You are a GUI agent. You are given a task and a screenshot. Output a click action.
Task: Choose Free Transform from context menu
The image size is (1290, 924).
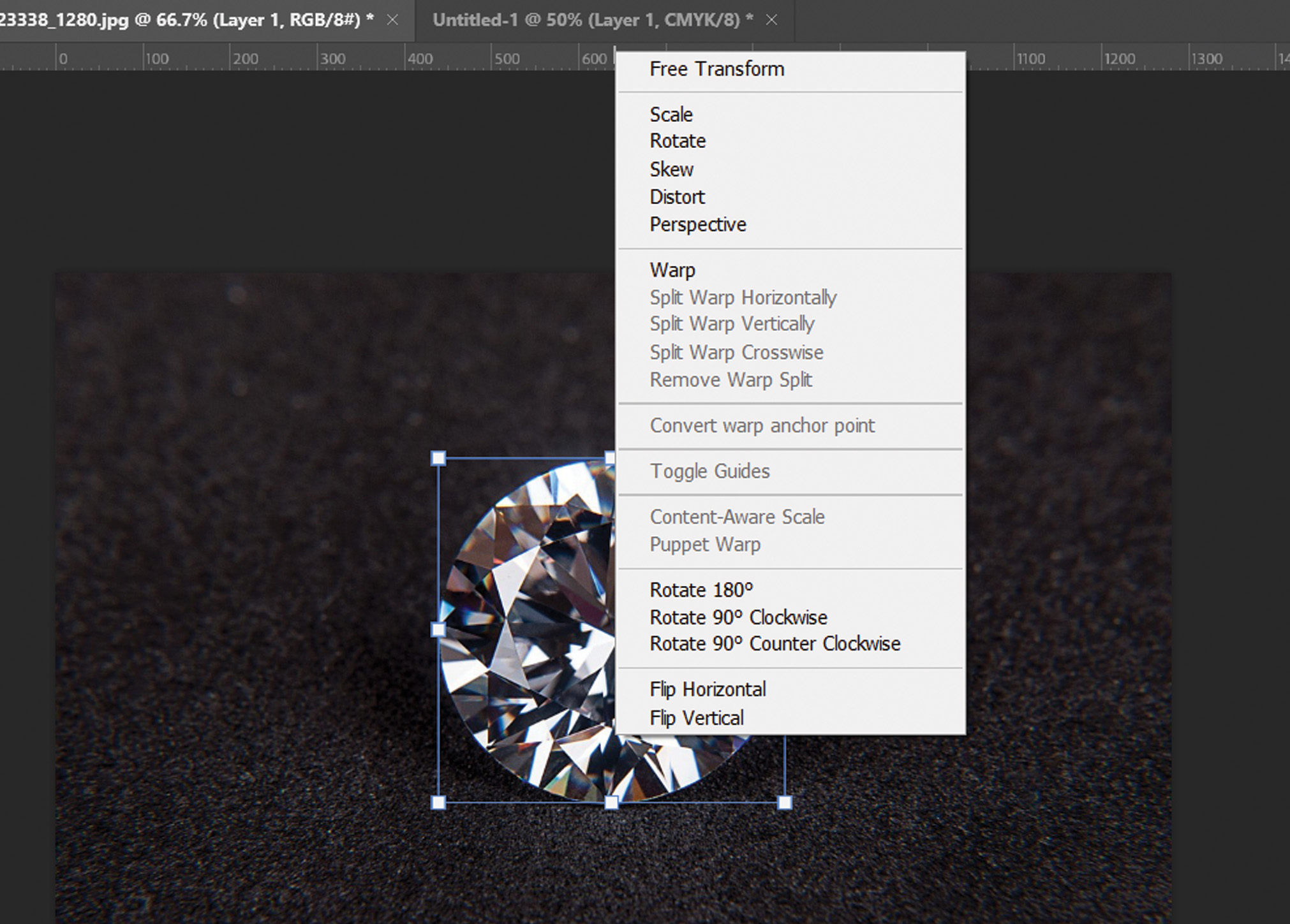pyautogui.click(x=716, y=69)
